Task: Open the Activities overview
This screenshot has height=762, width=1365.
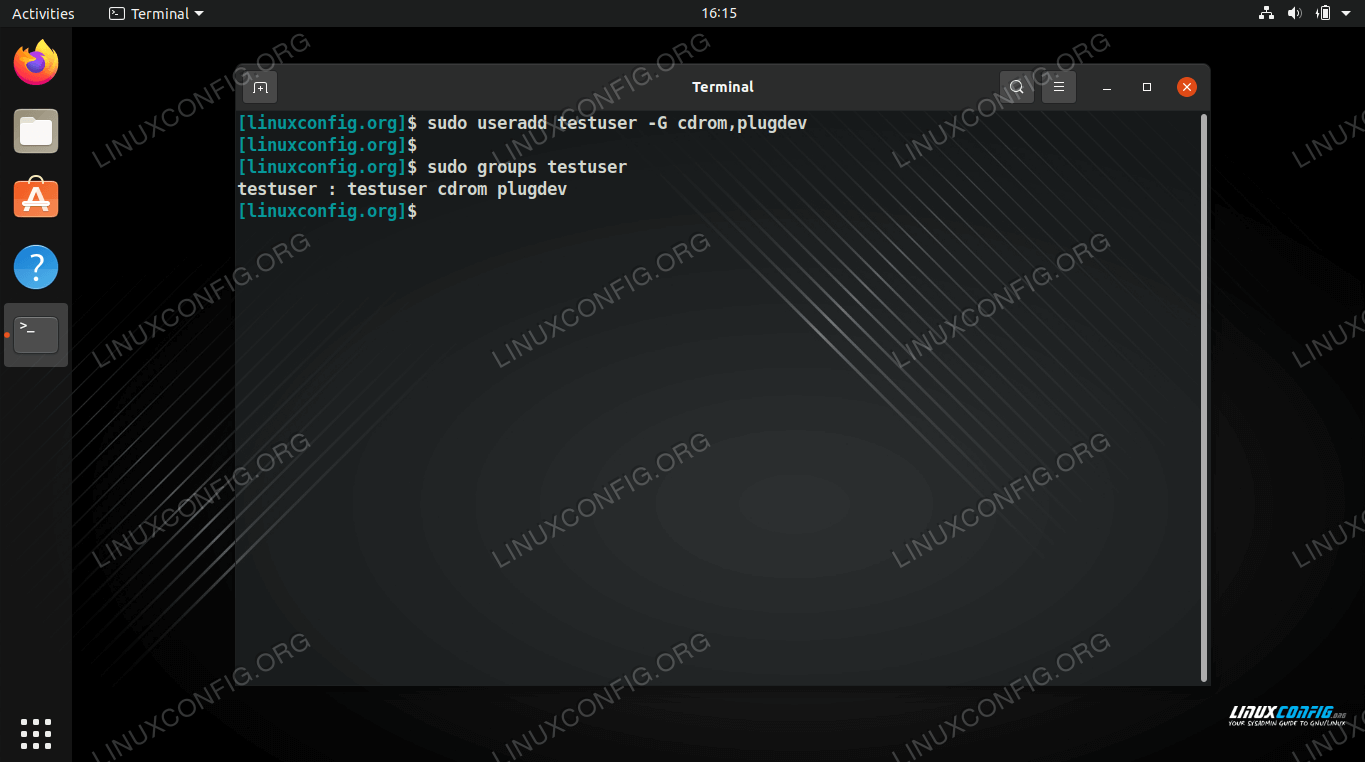Action: (43, 13)
